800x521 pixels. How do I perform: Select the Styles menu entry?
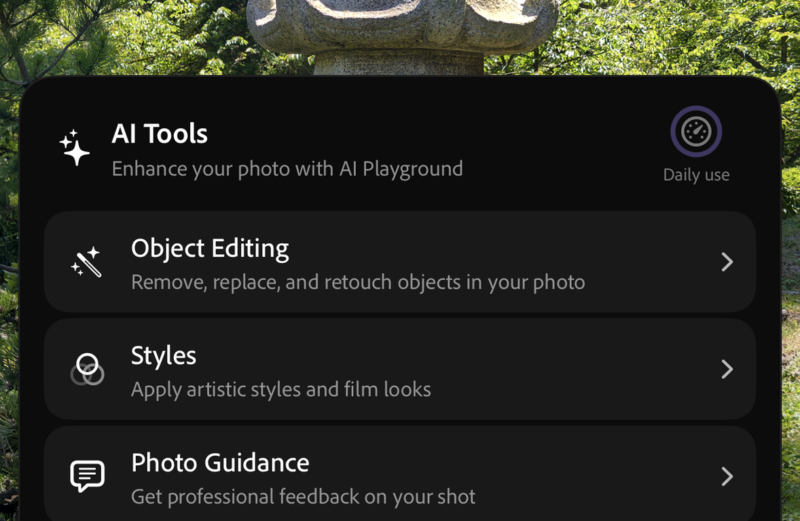coord(400,369)
